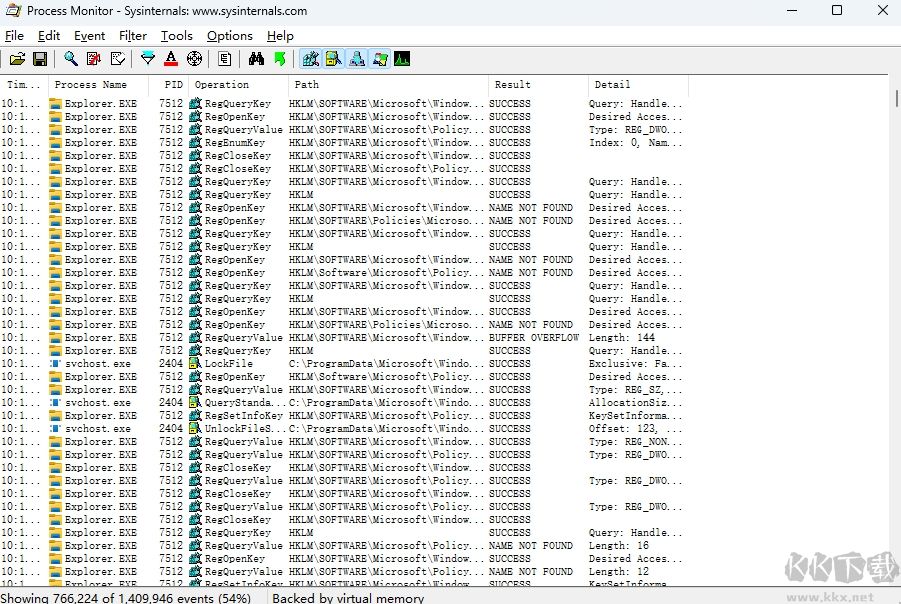
Task: Click the Save floppy disk icon
Action: coord(40,59)
